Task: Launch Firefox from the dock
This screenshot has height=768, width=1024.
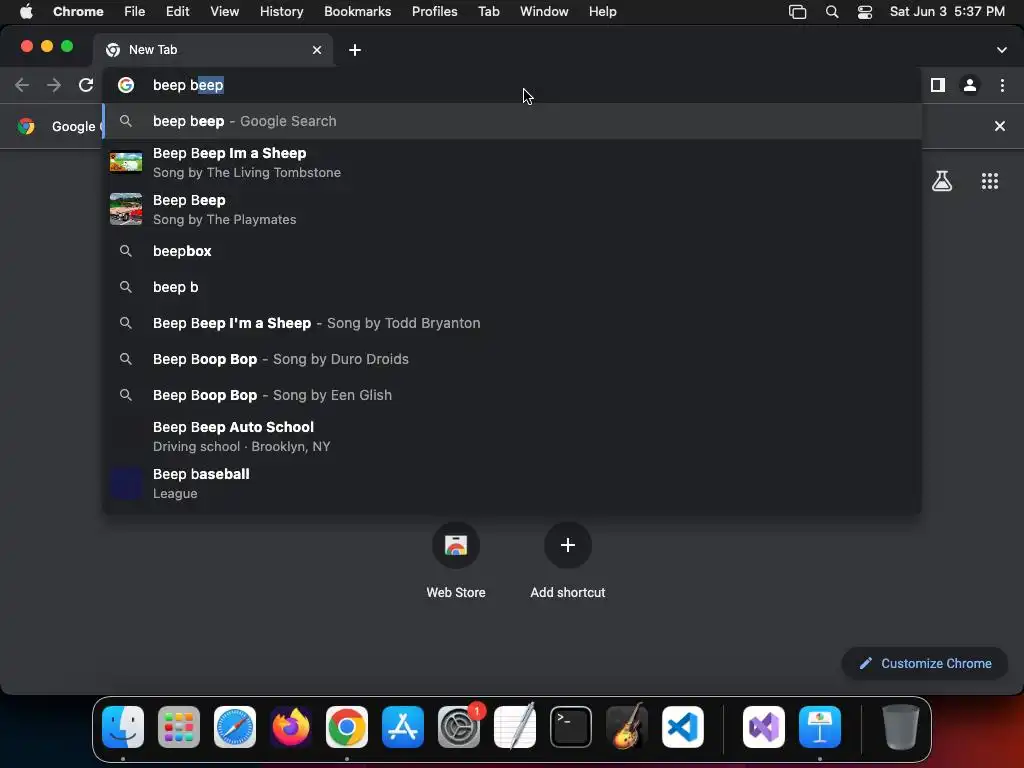Action: pyautogui.click(x=291, y=727)
